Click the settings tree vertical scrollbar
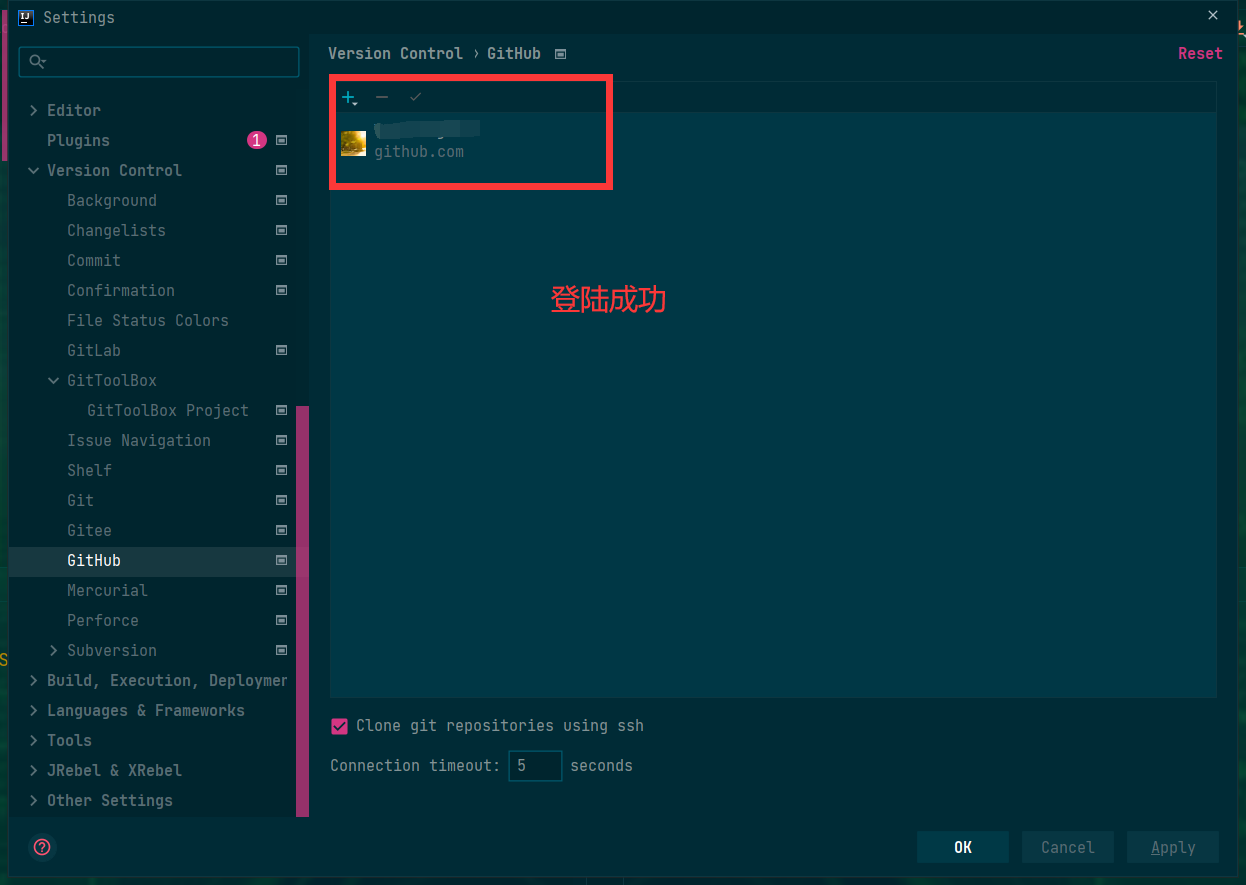 [x=302, y=610]
